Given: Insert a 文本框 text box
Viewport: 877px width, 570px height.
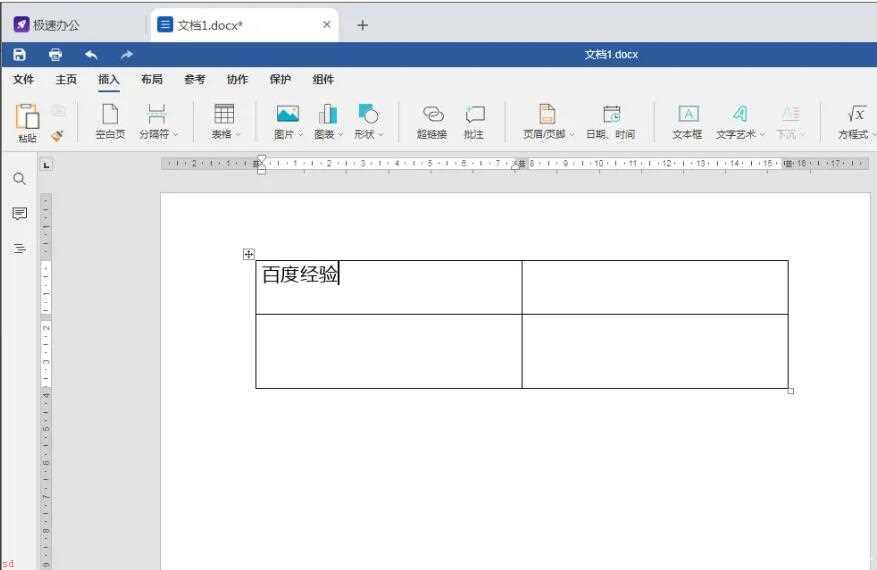Looking at the screenshot, I should [x=687, y=121].
